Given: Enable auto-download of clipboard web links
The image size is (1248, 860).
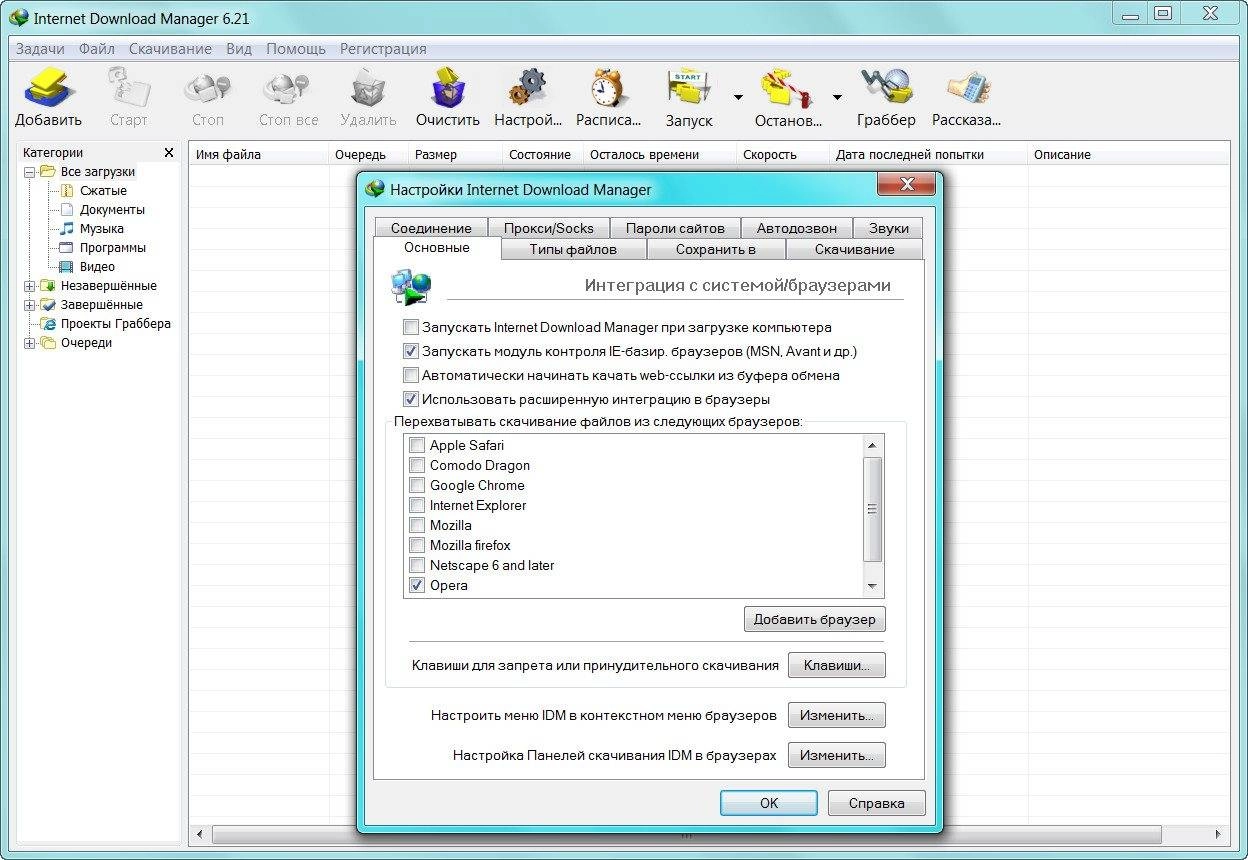Looking at the screenshot, I should [x=410, y=375].
